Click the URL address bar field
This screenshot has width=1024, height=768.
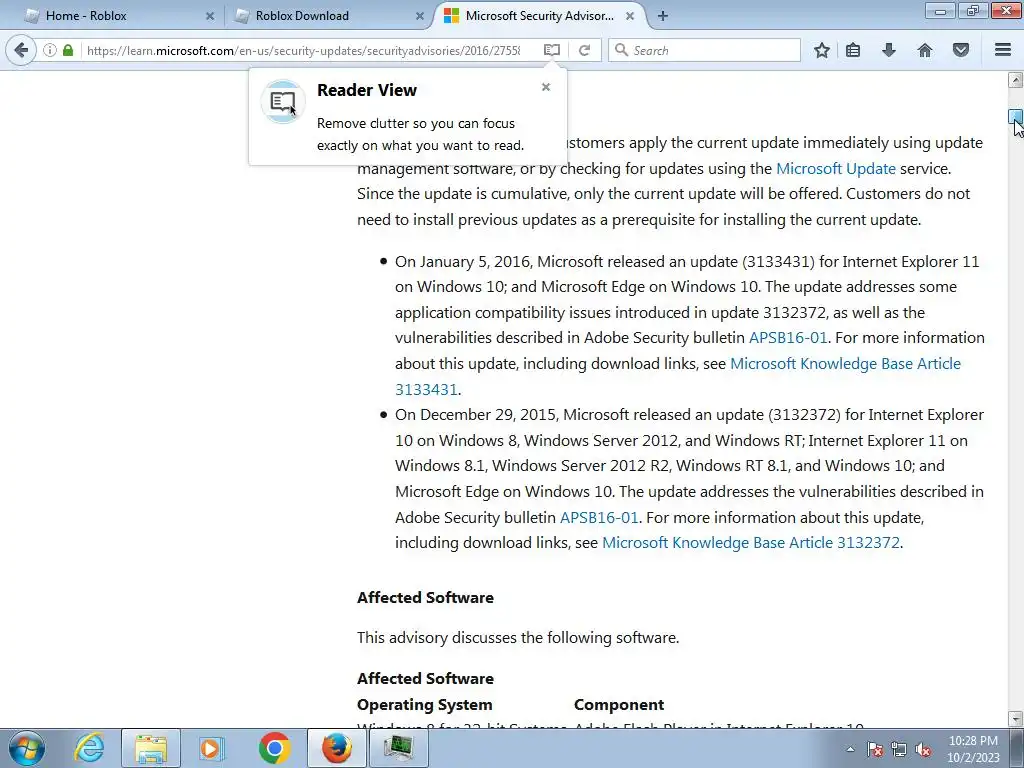tap(304, 50)
